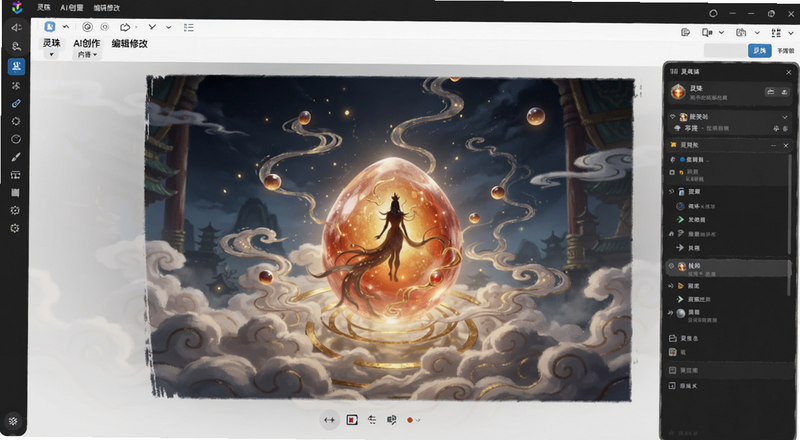The width and height of the screenshot is (800, 440).
Task: Click the grid arrangement icon in the top-right toolbar
Action: (776, 33)
